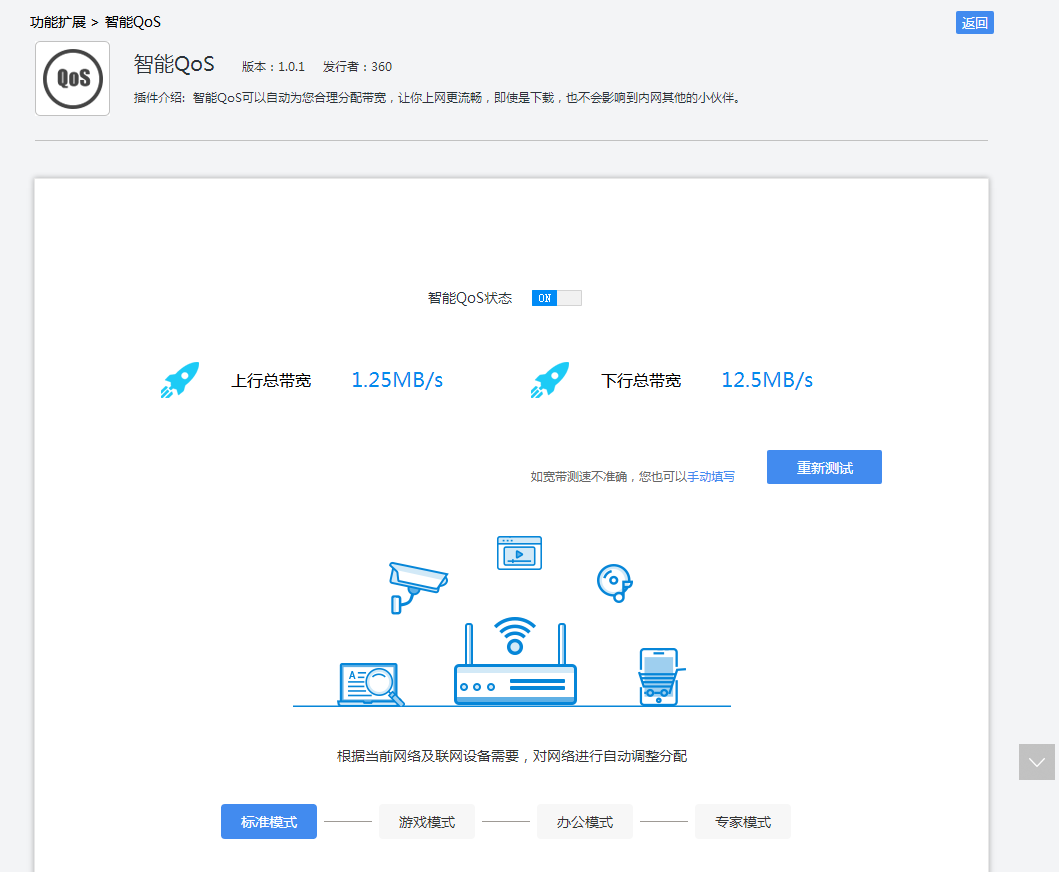Click the 返回 button at top right
This screenshot has width=1059, height=872.
pos(974,21)
